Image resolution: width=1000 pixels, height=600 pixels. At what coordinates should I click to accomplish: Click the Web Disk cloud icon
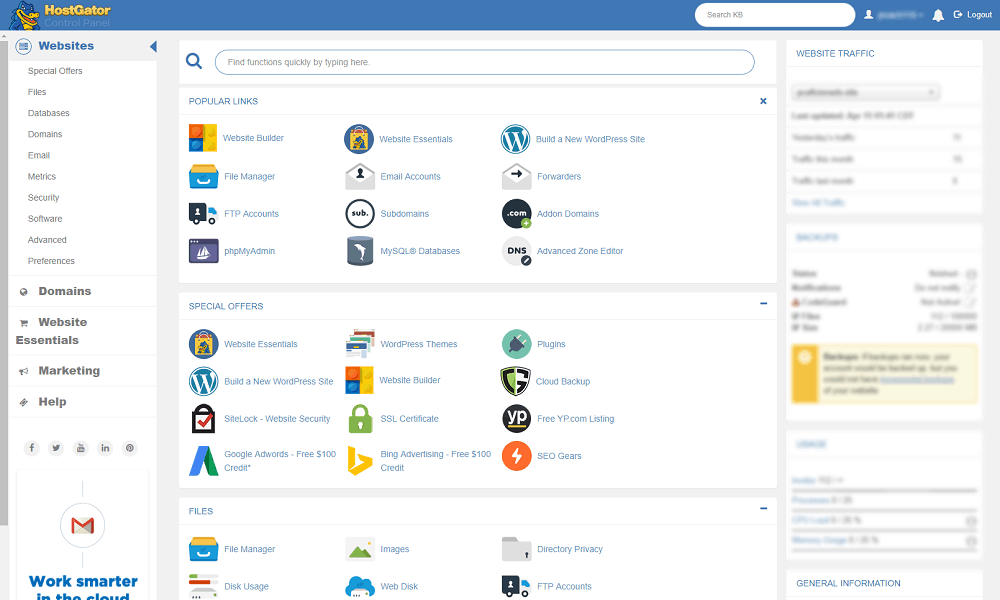coord(360,587)
